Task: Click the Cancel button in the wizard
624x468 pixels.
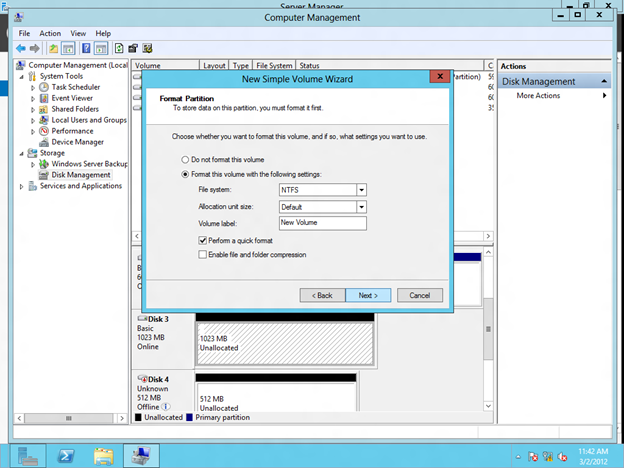Action: point(419,295)
